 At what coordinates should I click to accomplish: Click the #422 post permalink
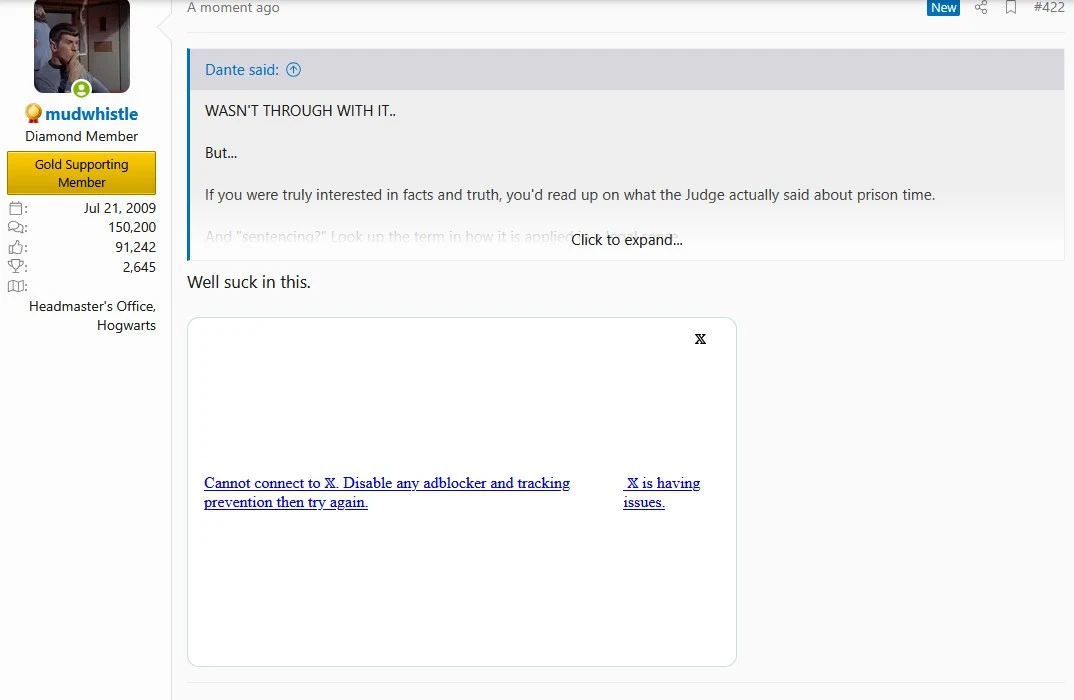[x=1049, y=8]
